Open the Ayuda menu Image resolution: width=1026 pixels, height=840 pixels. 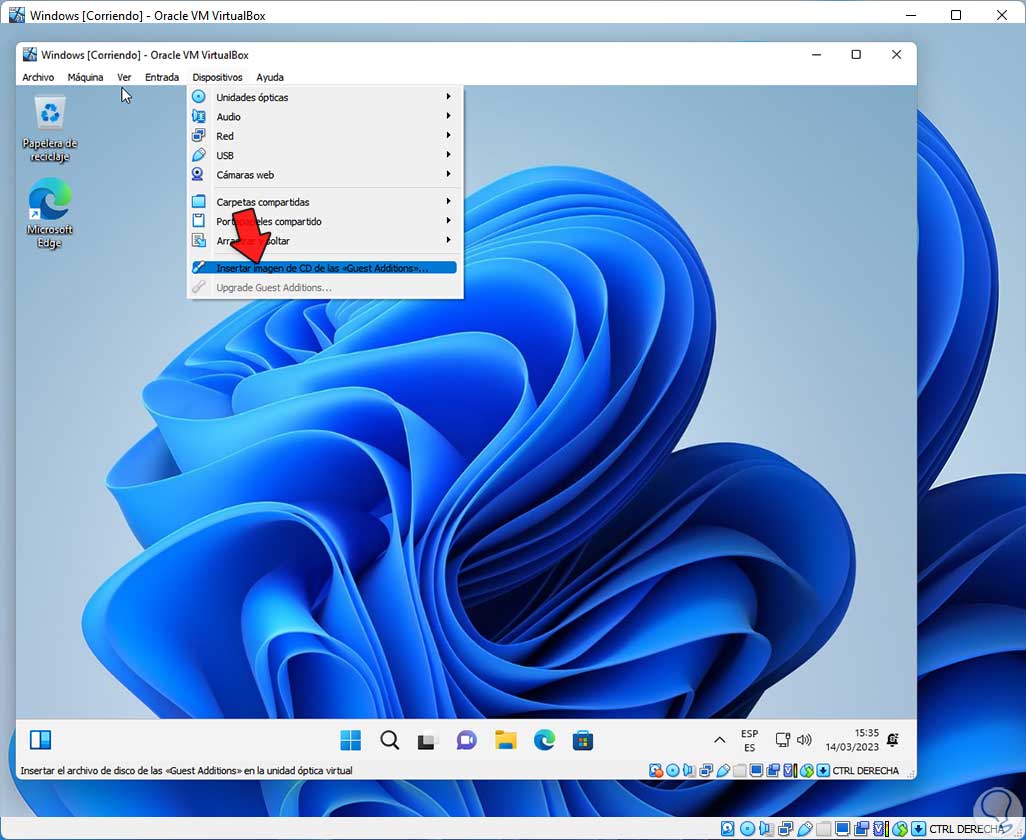(x=270, y=77)
